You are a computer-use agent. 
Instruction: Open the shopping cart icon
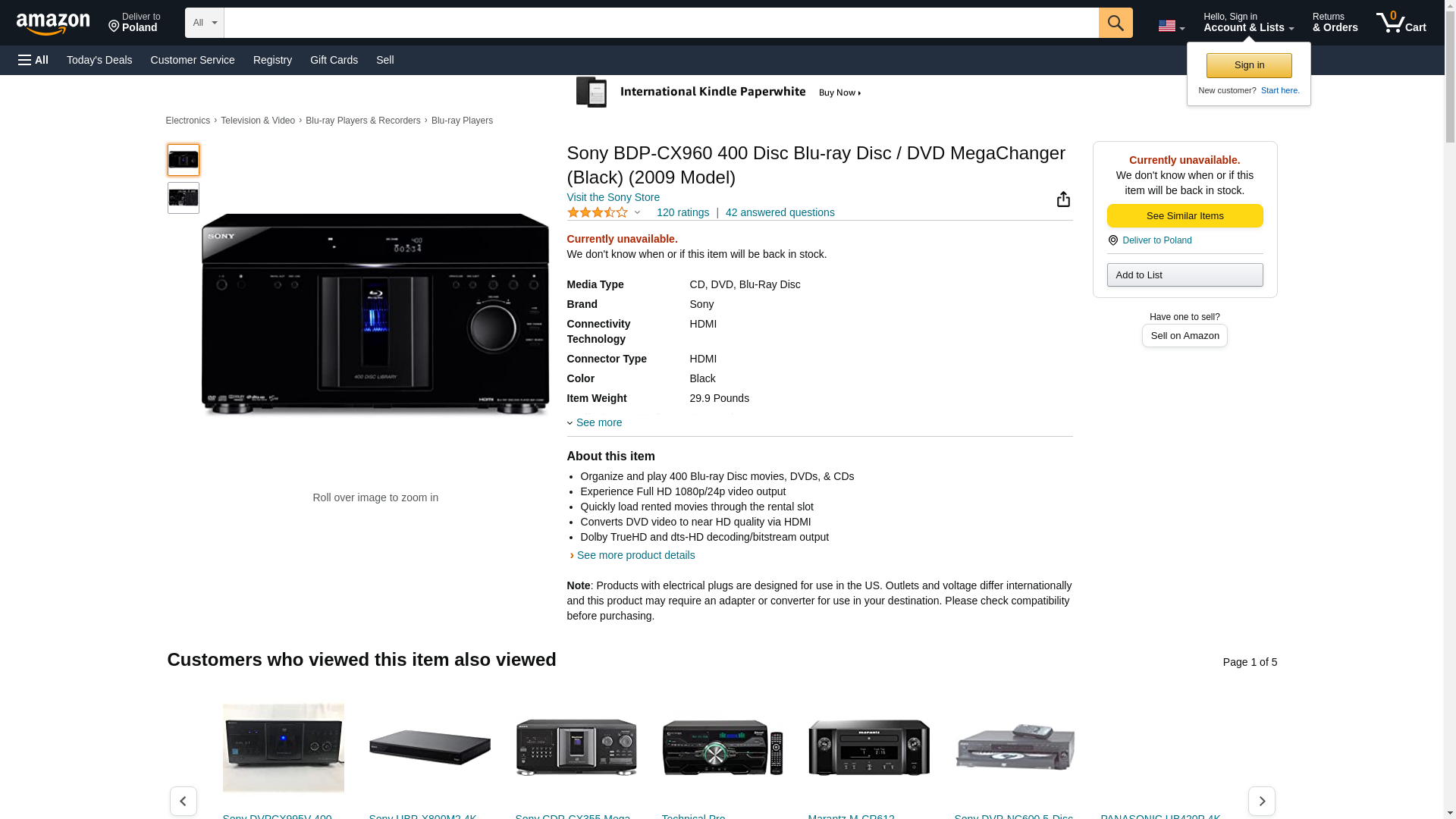1400,23
